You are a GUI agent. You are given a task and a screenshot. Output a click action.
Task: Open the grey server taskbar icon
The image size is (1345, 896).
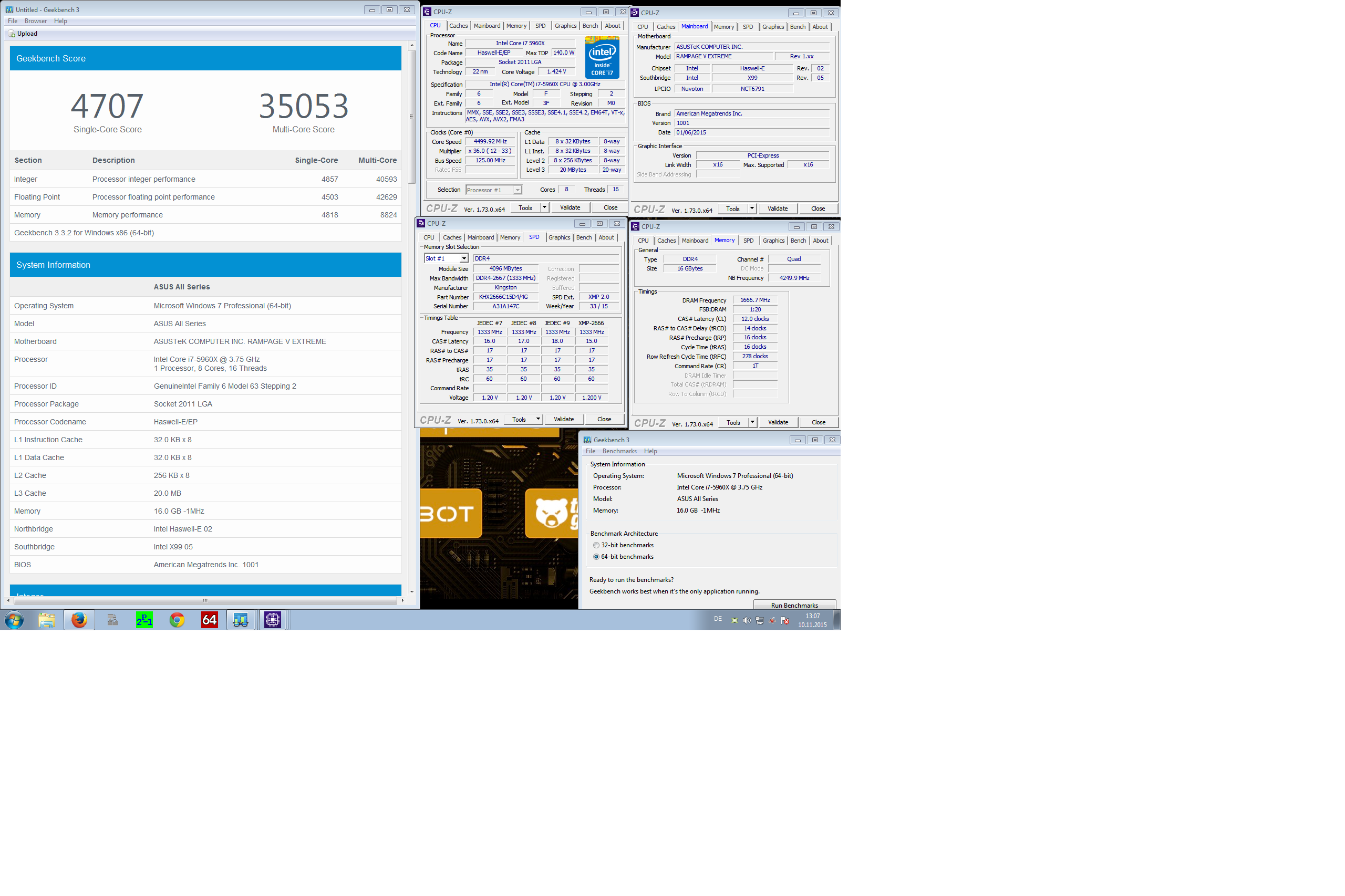pyautogui.click(x=112, y=620)
